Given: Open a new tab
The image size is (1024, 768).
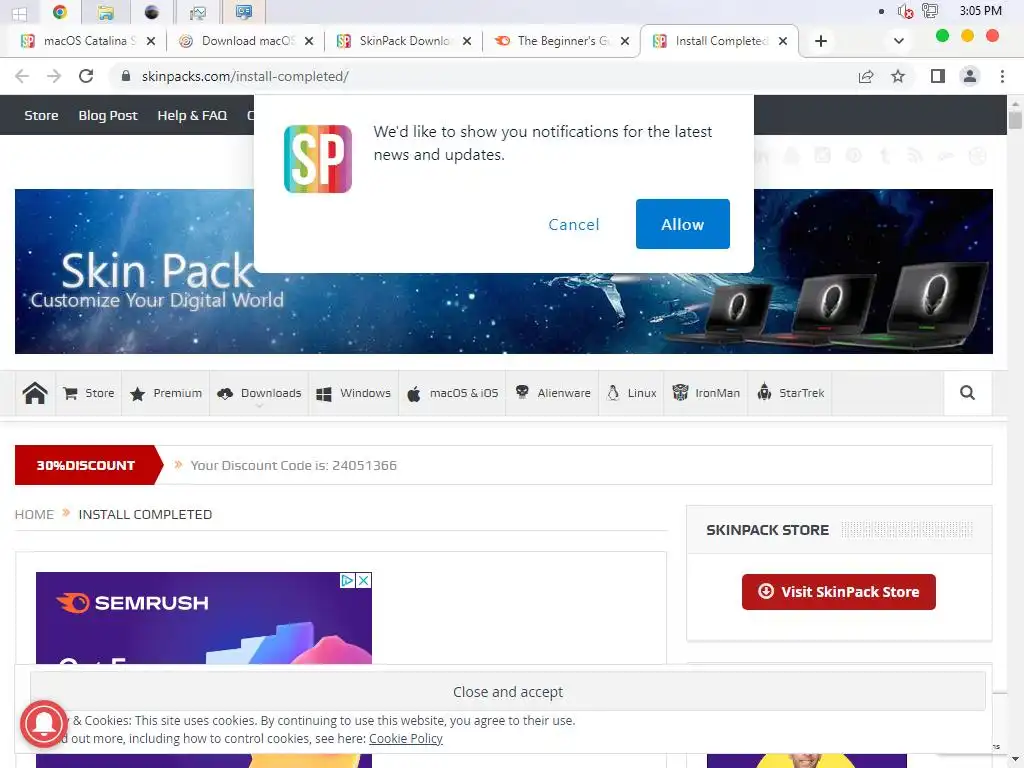Looking at the screenshot, I should point(821,41).
